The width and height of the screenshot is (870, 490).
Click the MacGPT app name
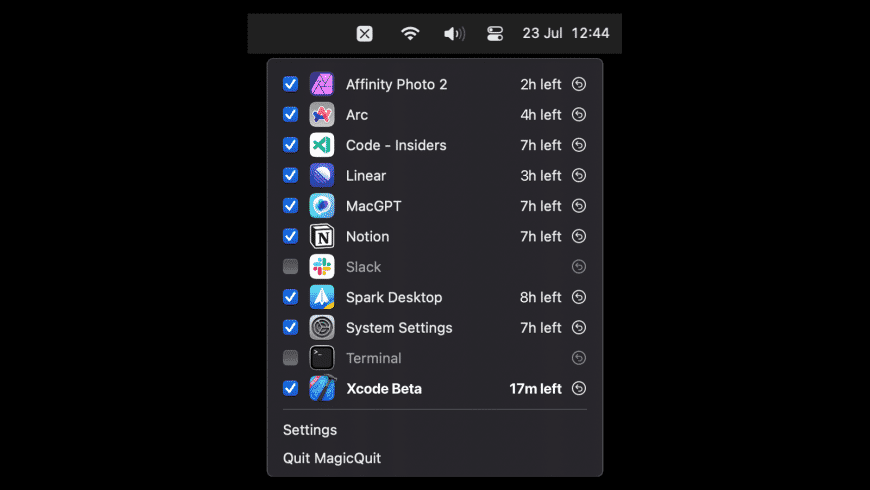point(373,206)
